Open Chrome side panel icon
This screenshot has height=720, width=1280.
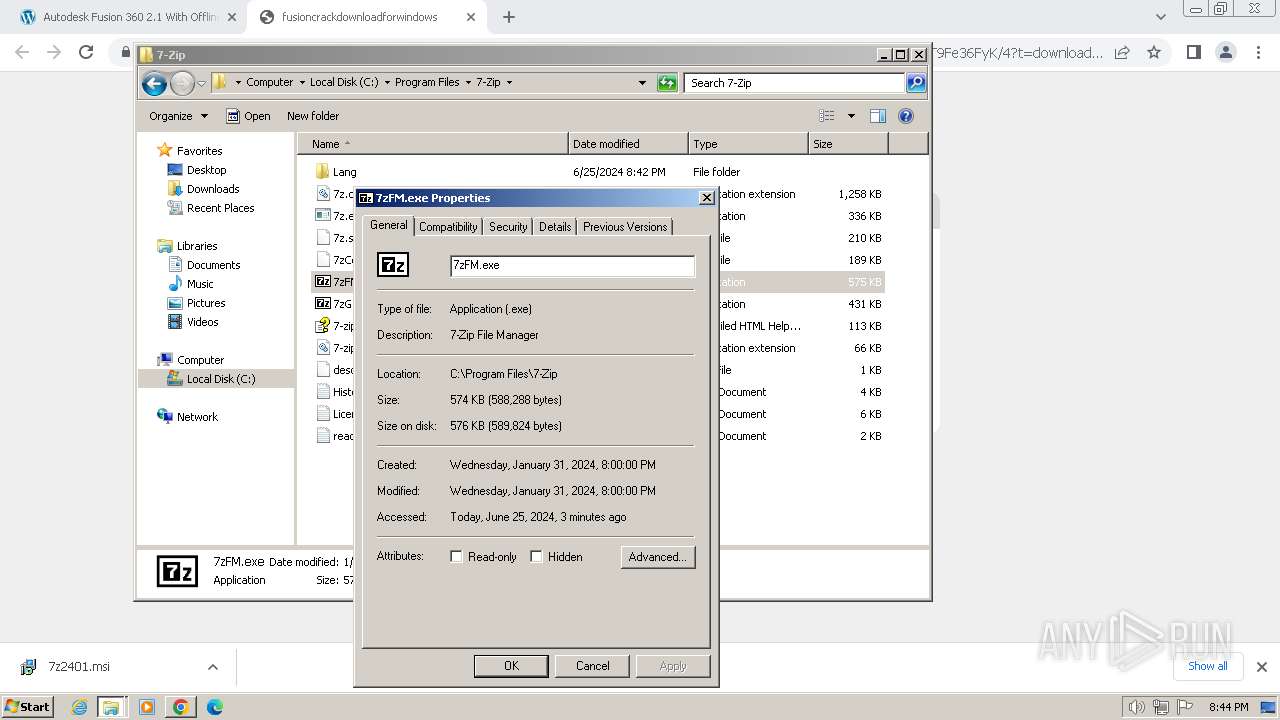point(1193,53)
